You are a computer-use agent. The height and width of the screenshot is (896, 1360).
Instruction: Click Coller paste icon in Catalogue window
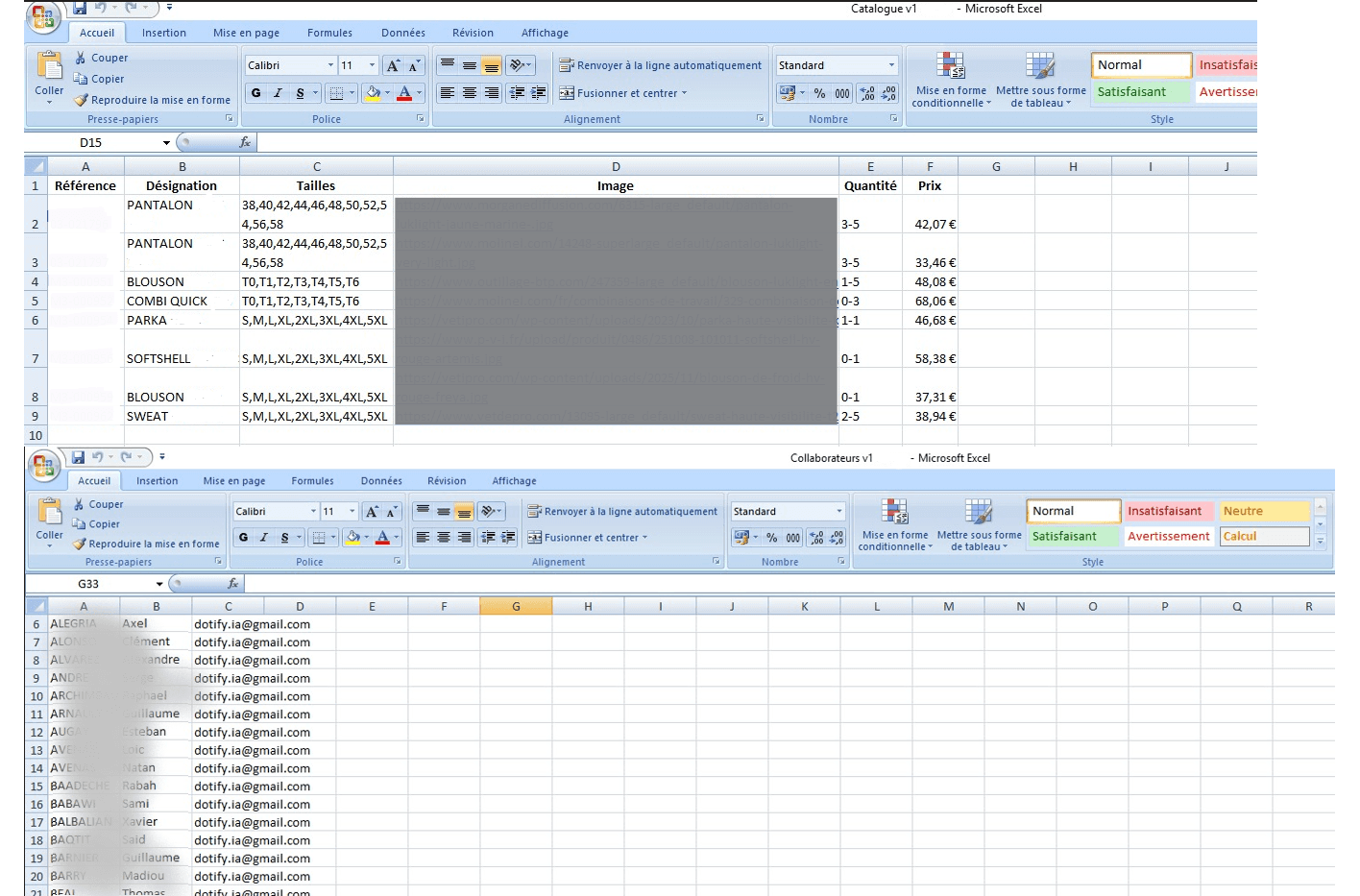pyautogui.click(x=49, y=65)
